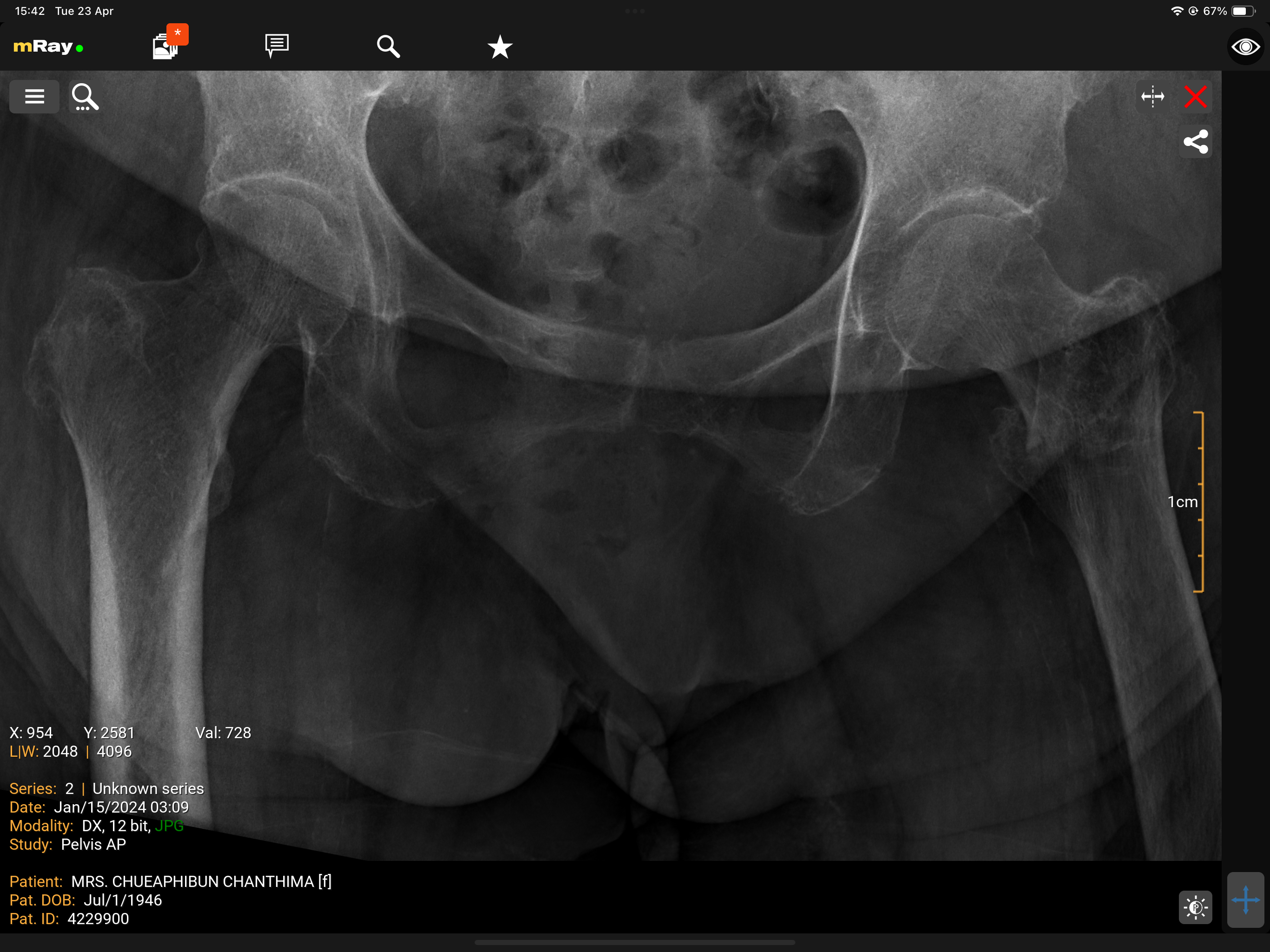Screen dimensions: 1270x952
Task: Open the inbox documents icon with notification
Action: click(x=166, y=45)
